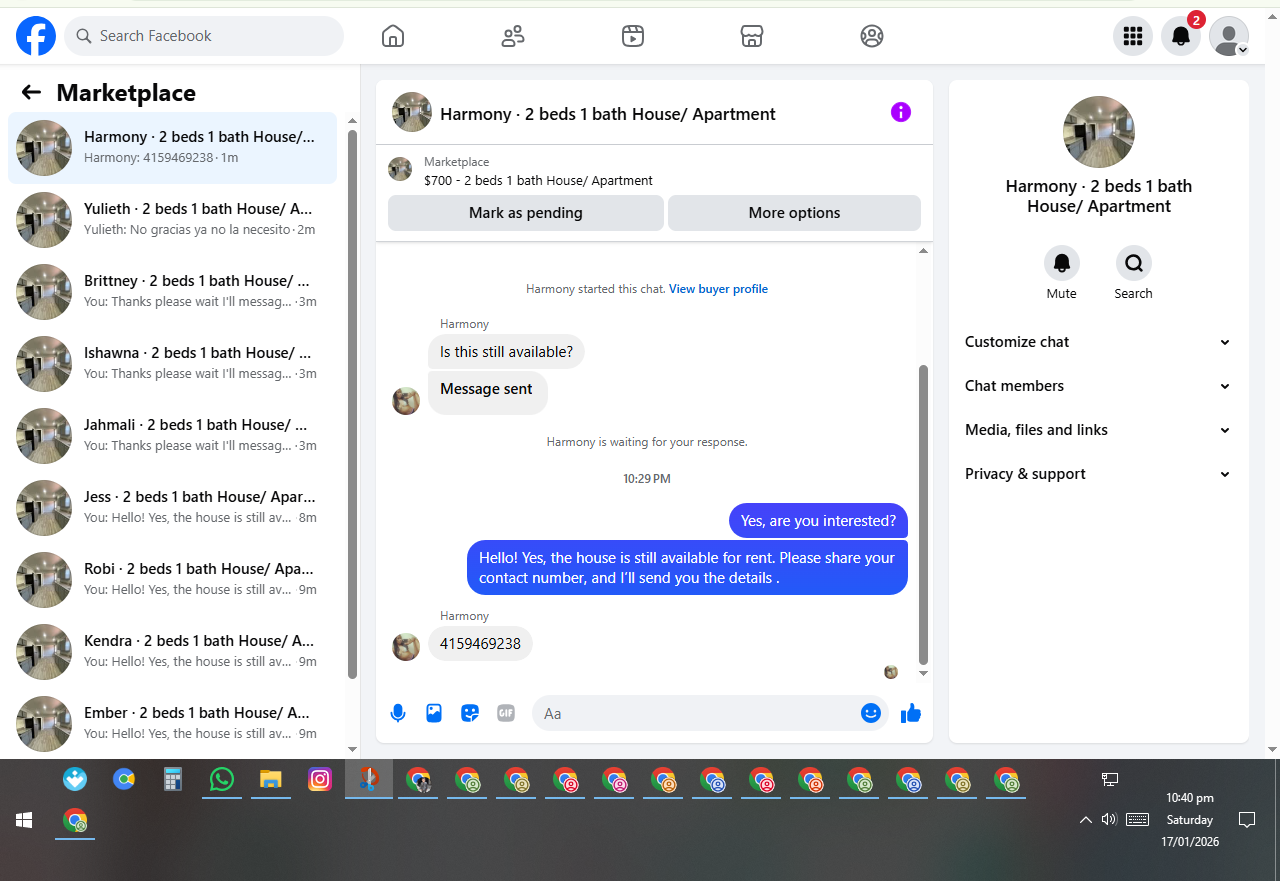Choose a GIF icon in composer
Image resolution: width=1280 pixels, height=881 pixels.
[x=506, y=713]
